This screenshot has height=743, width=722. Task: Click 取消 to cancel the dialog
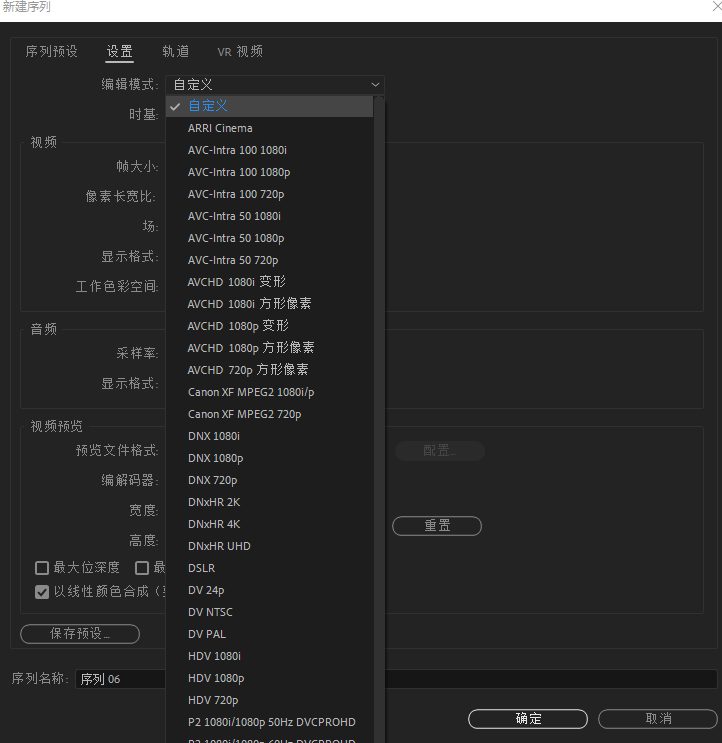click(x=657, y=719)
